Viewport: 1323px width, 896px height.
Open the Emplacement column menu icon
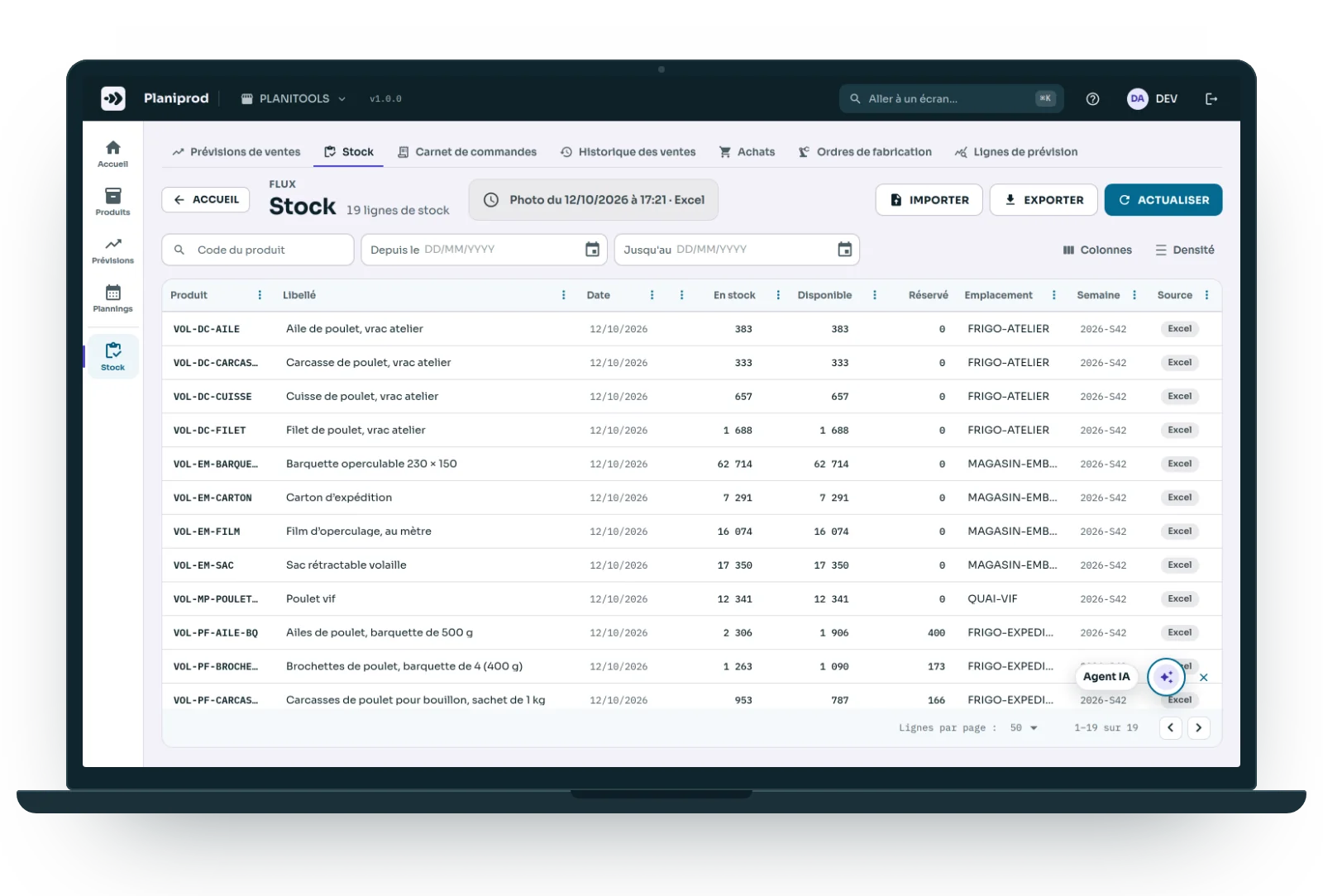pyautogui.click(x=1053, y=295)
